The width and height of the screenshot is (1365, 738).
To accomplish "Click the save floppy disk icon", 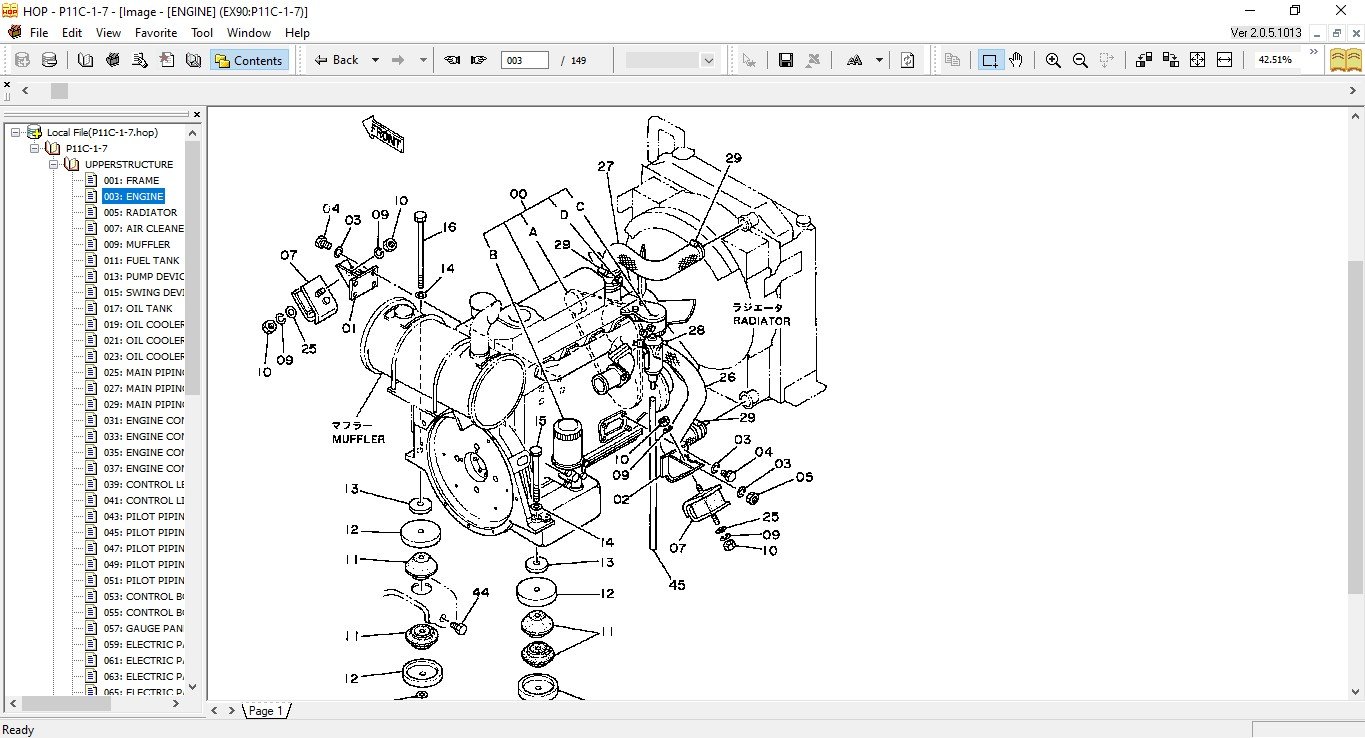I will [785, 60].
